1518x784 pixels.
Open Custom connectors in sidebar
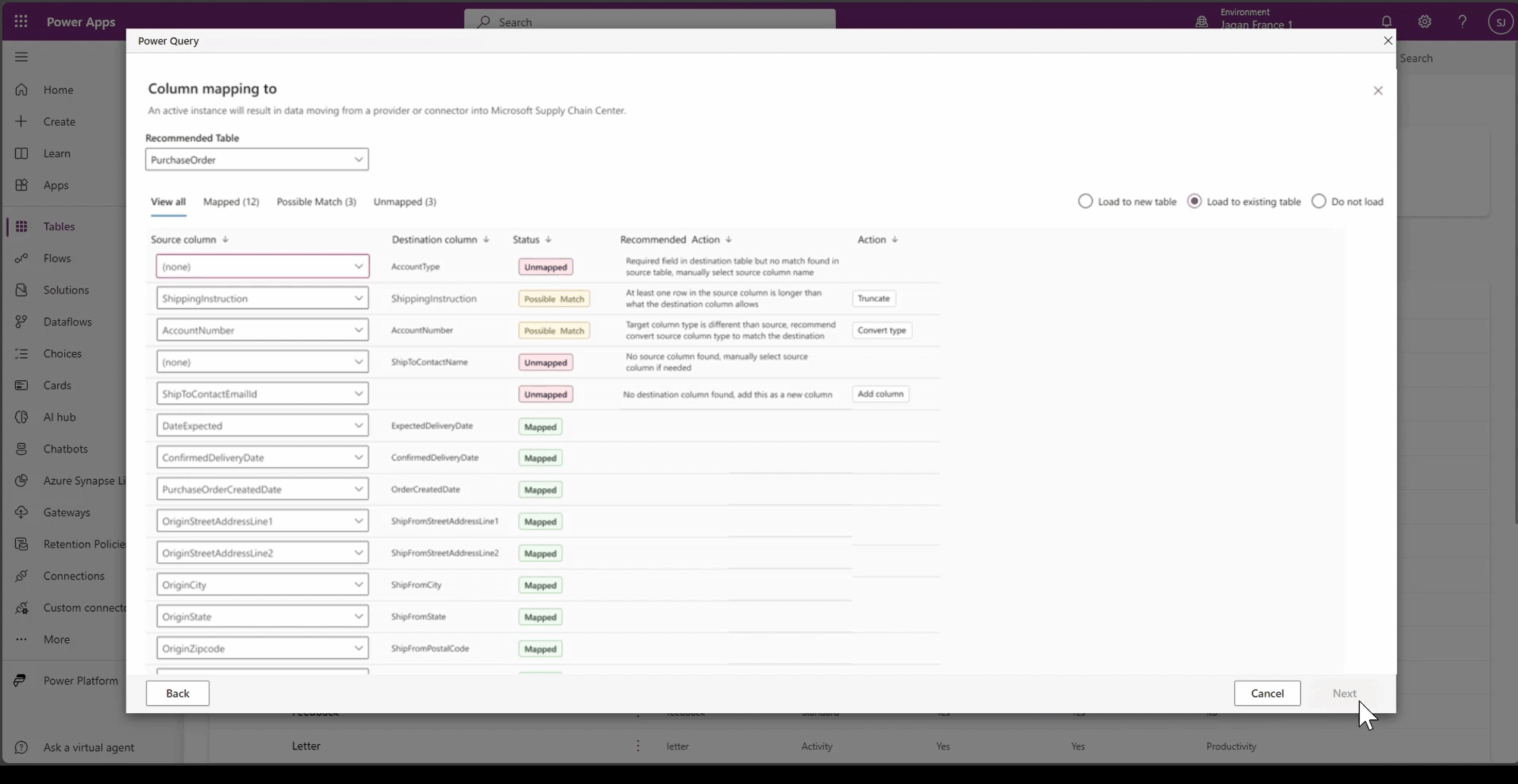tap(84, 607)
